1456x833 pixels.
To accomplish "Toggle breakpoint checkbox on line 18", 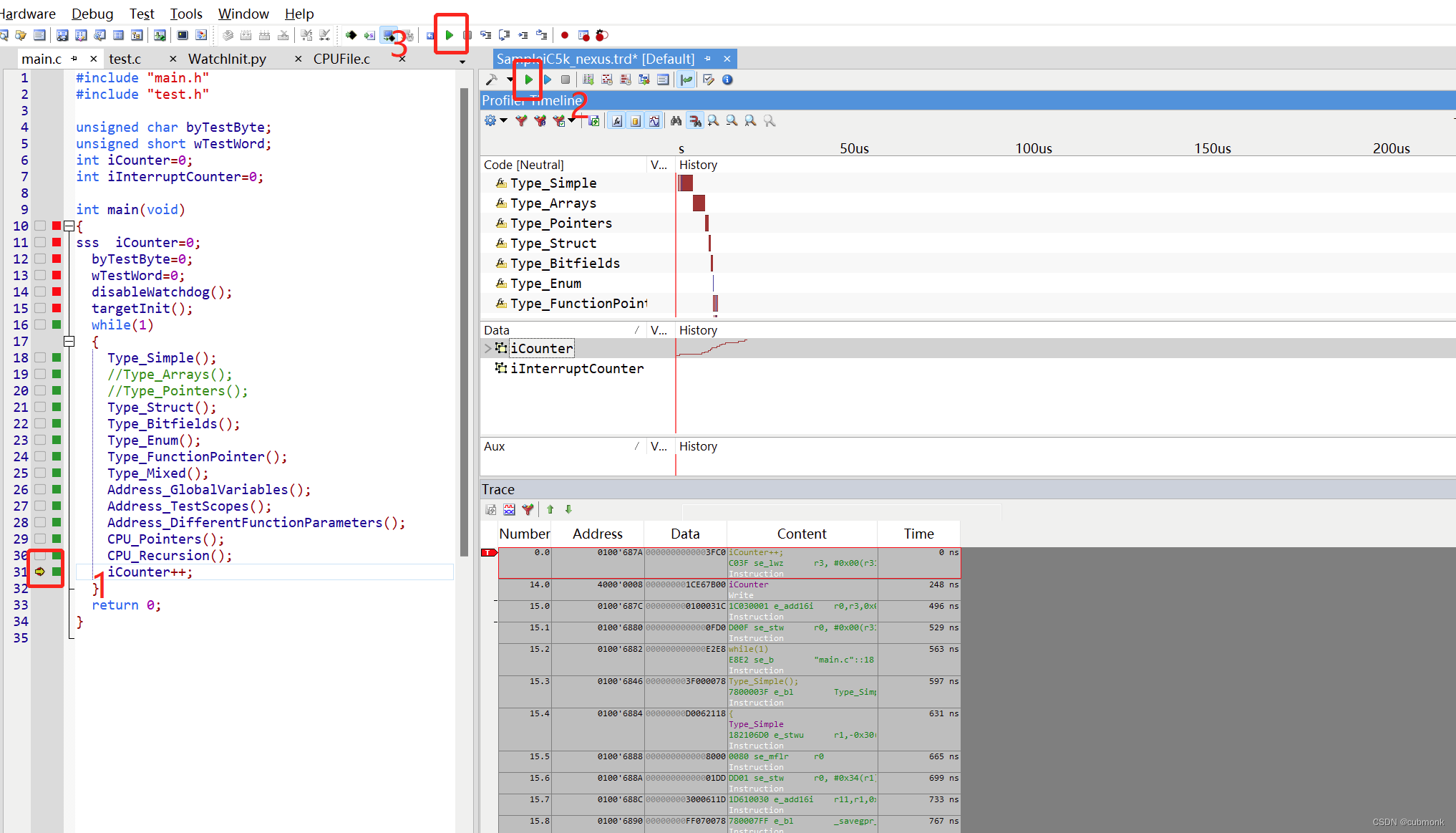I will [x=41, y=357].
